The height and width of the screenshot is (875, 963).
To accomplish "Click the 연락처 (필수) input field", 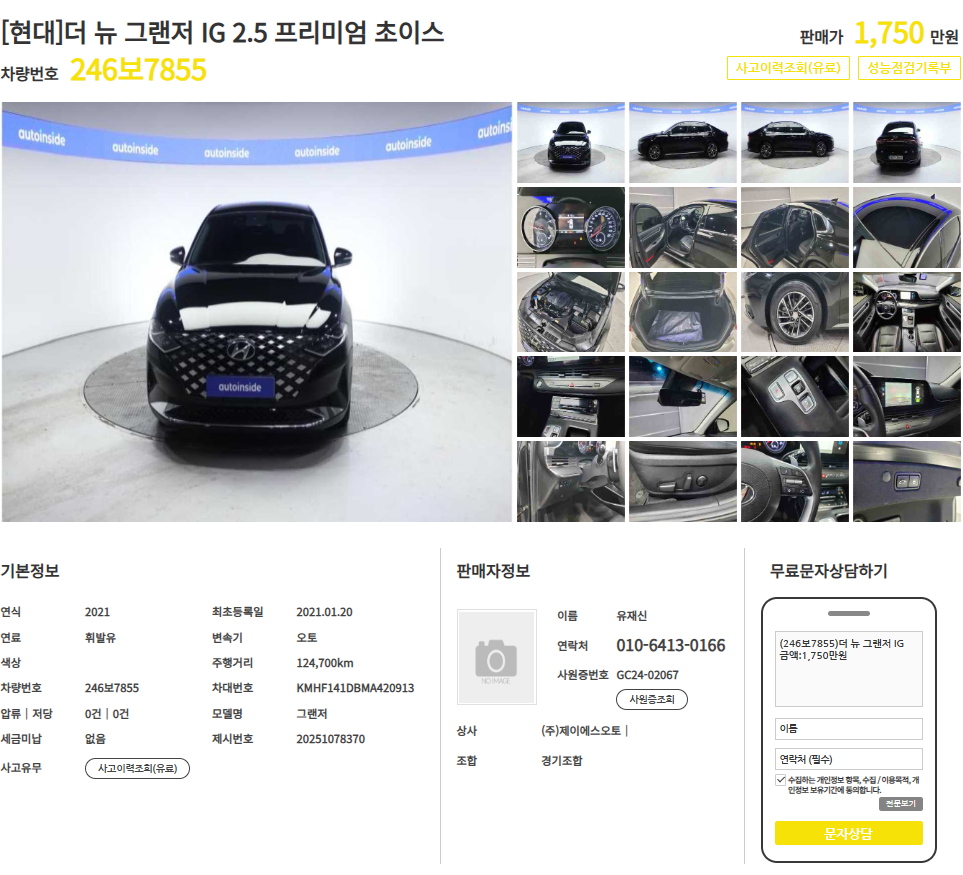I will (x=848, y=759).
